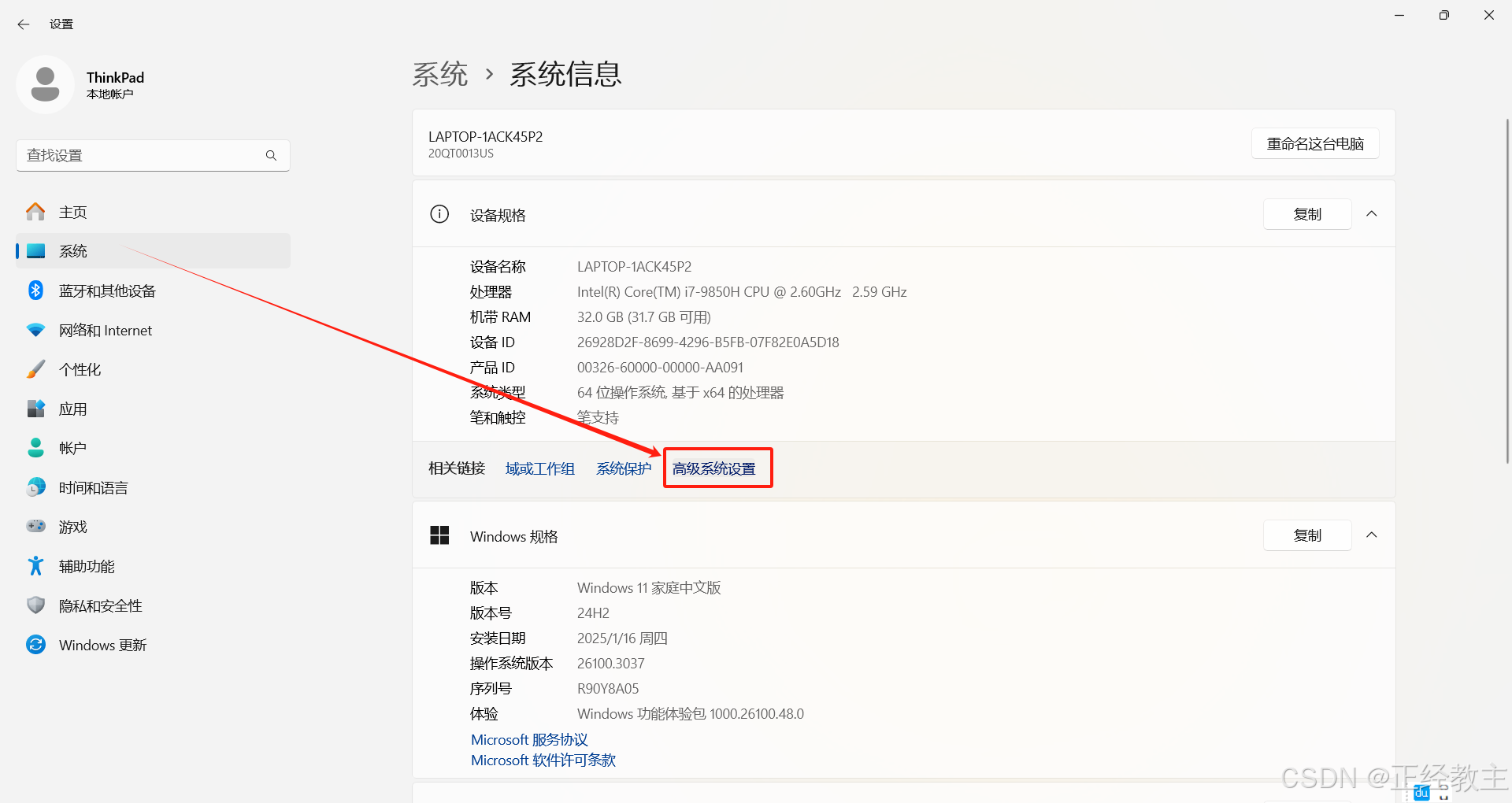Click the Windows logo icon
The image size is (1512, 803).
tap(439, 535)
